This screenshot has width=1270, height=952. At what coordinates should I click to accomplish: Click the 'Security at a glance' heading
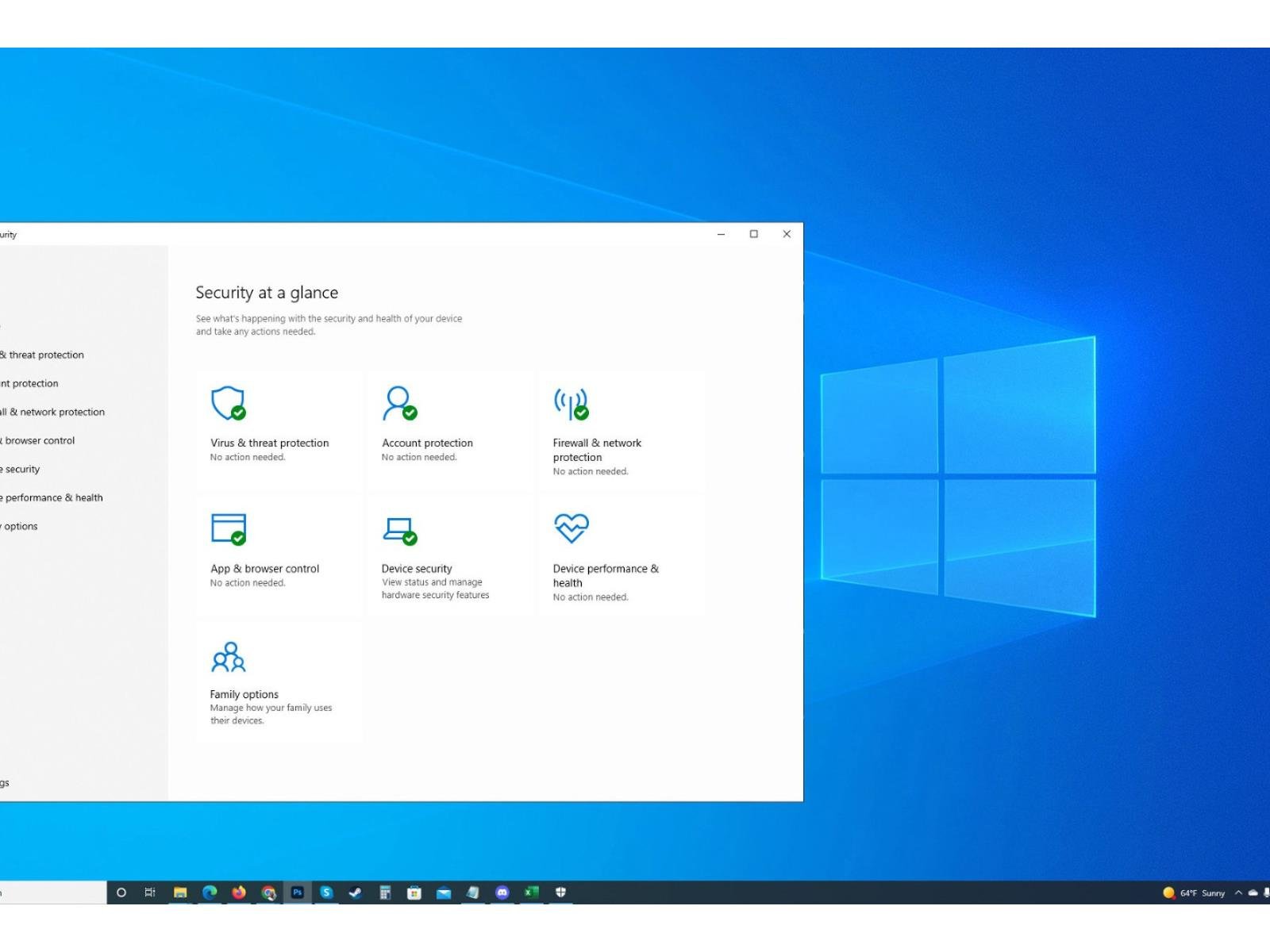(267, 292)
